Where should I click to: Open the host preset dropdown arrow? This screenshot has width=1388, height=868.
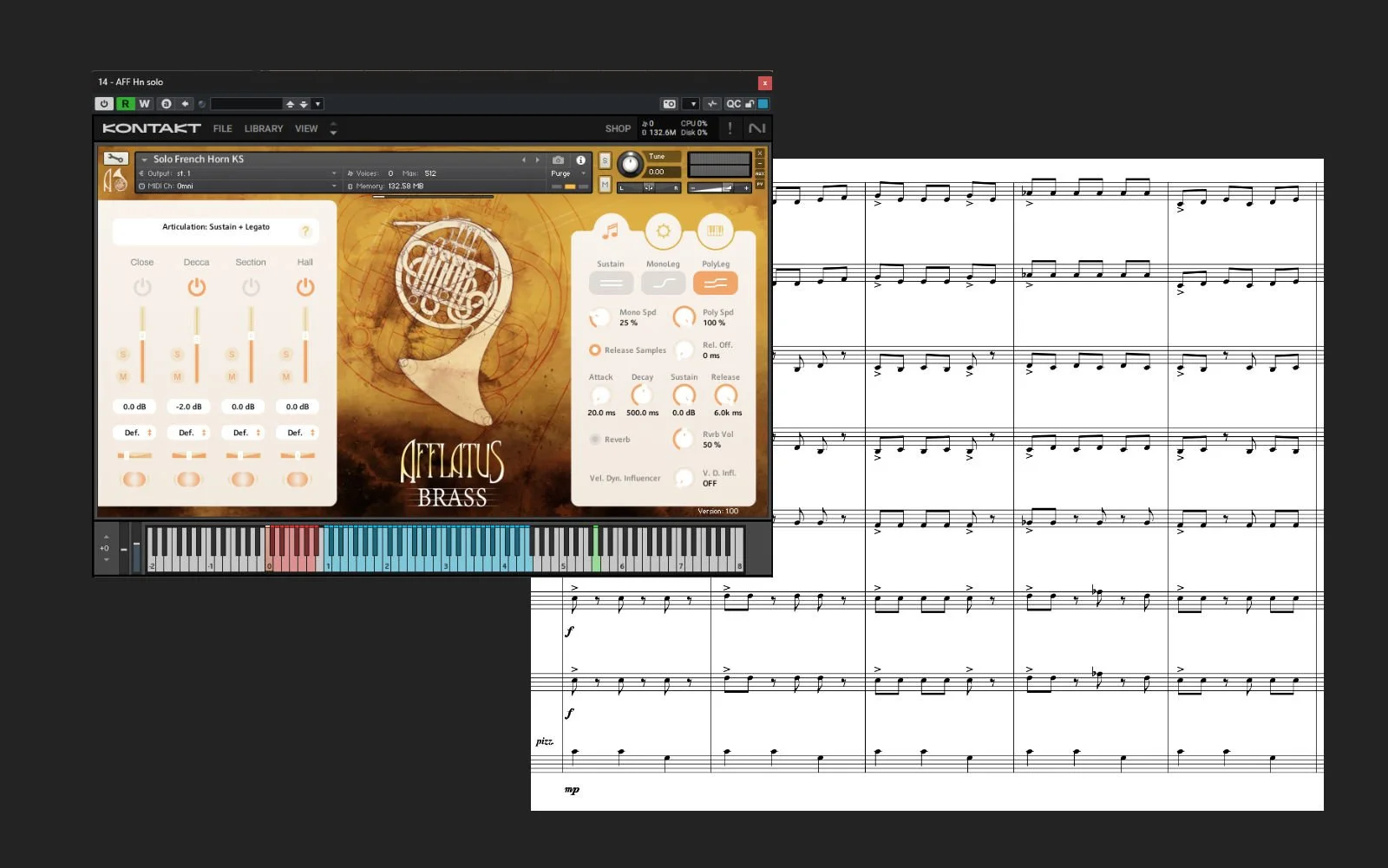coord(318,104)
